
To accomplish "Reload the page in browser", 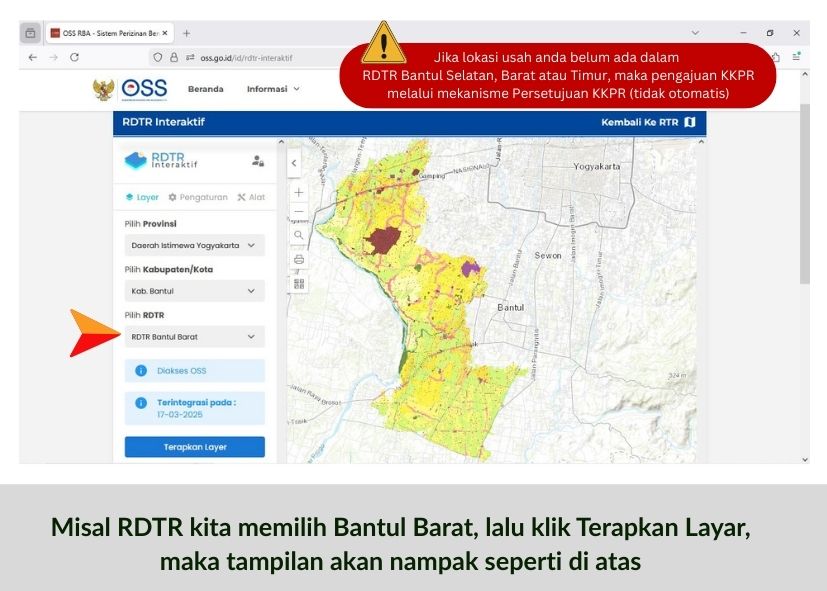I will [74, 58].
